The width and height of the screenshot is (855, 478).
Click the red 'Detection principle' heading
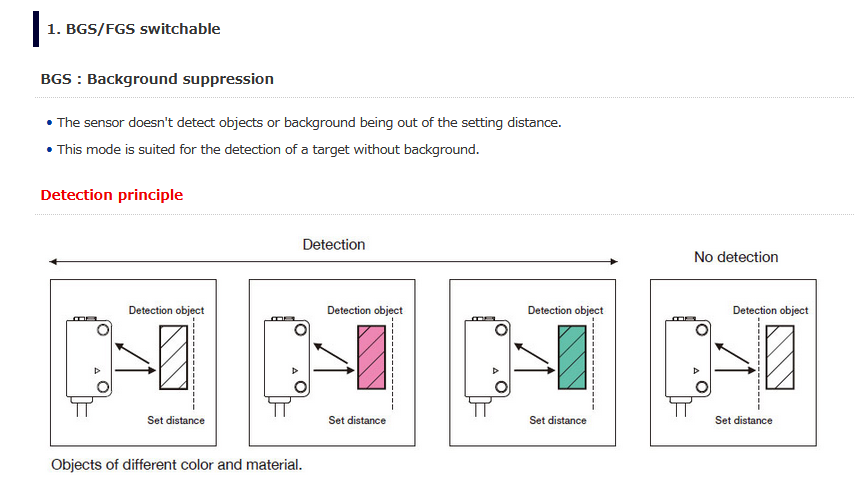pyautogui.click(x=112, y=195)
